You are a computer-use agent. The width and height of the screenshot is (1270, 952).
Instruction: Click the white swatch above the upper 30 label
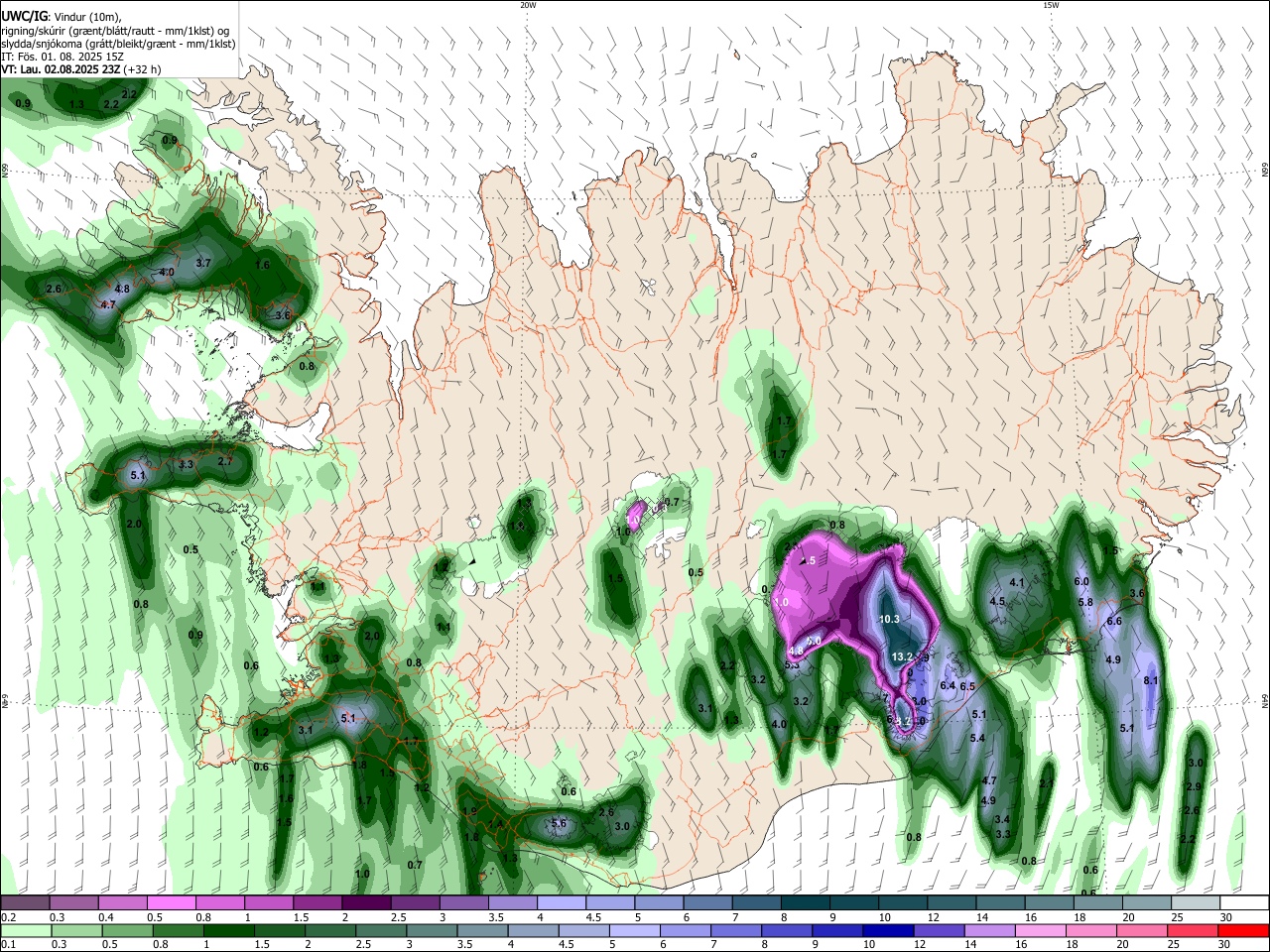click(x=1243, y=902)
